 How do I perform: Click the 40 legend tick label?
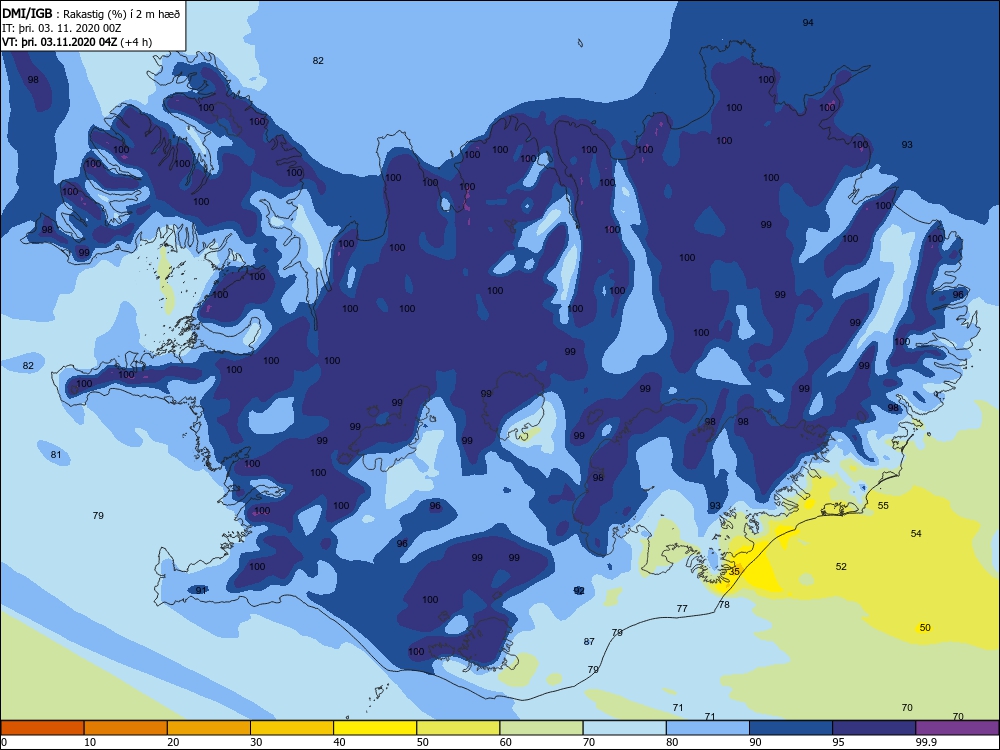(x=339, y=742)
